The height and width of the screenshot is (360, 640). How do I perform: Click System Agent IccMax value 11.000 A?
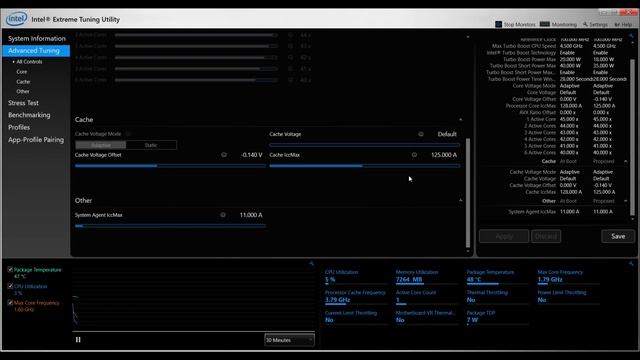pyautogui.click(x=251, y=215)
